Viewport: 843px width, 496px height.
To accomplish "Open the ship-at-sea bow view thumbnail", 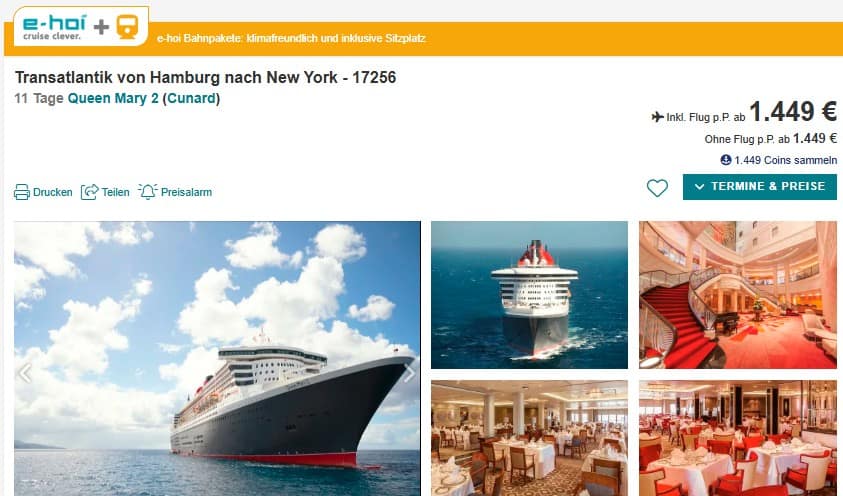I will pos(529,295).
